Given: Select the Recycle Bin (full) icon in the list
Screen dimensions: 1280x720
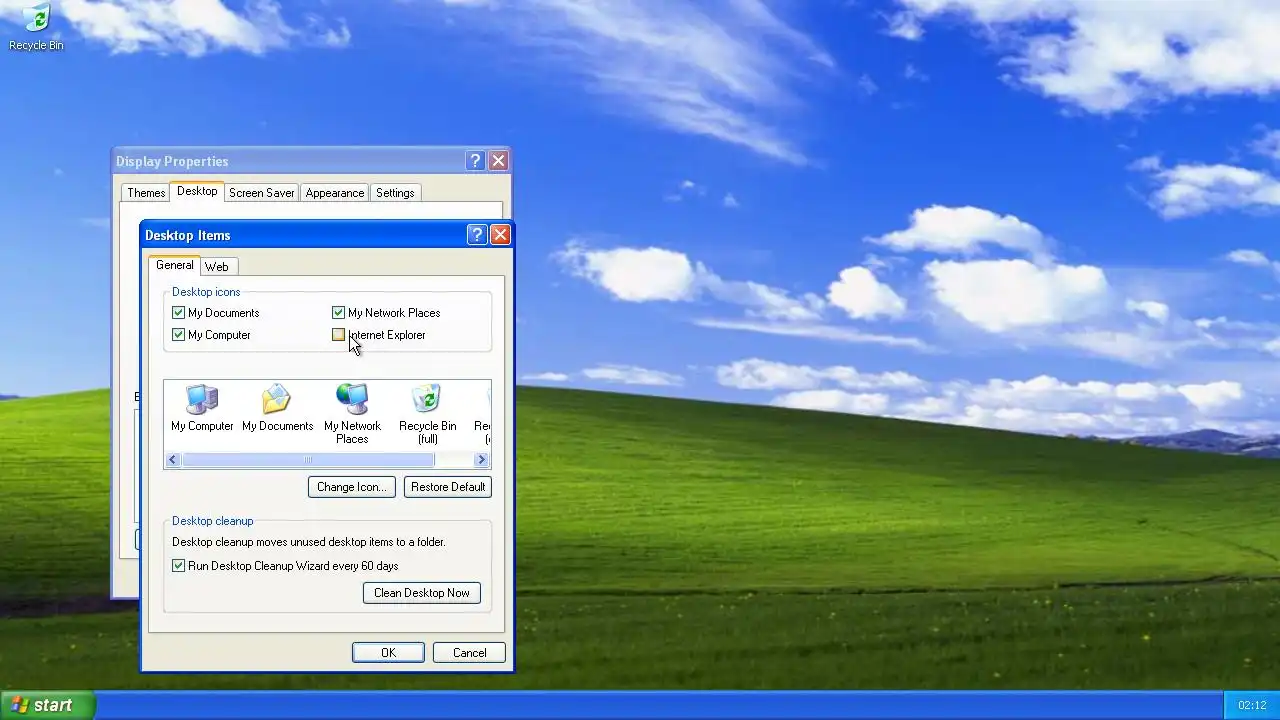Looking at the screenshot, I should 427,414.
